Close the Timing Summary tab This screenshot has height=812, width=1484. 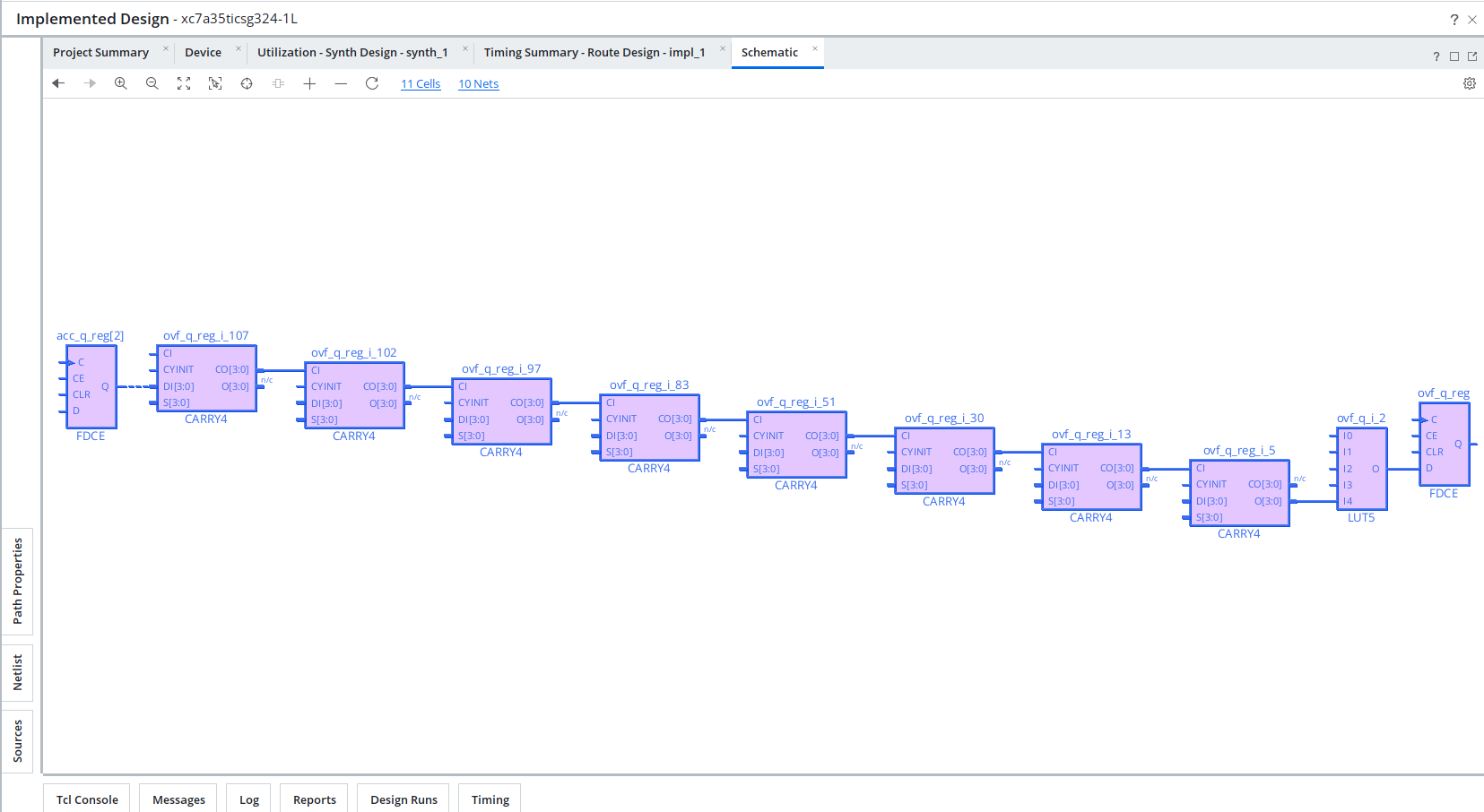point(723,48)
